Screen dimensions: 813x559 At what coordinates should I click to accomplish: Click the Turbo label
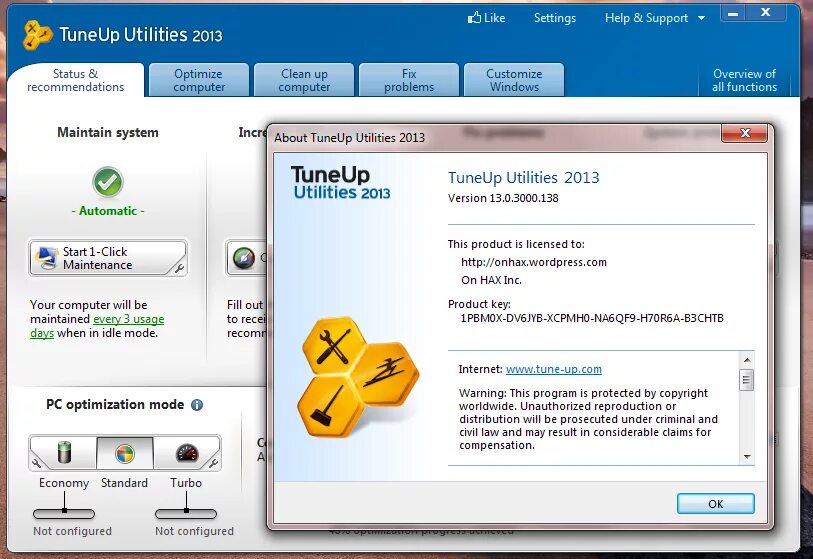[x=186, y=483]
